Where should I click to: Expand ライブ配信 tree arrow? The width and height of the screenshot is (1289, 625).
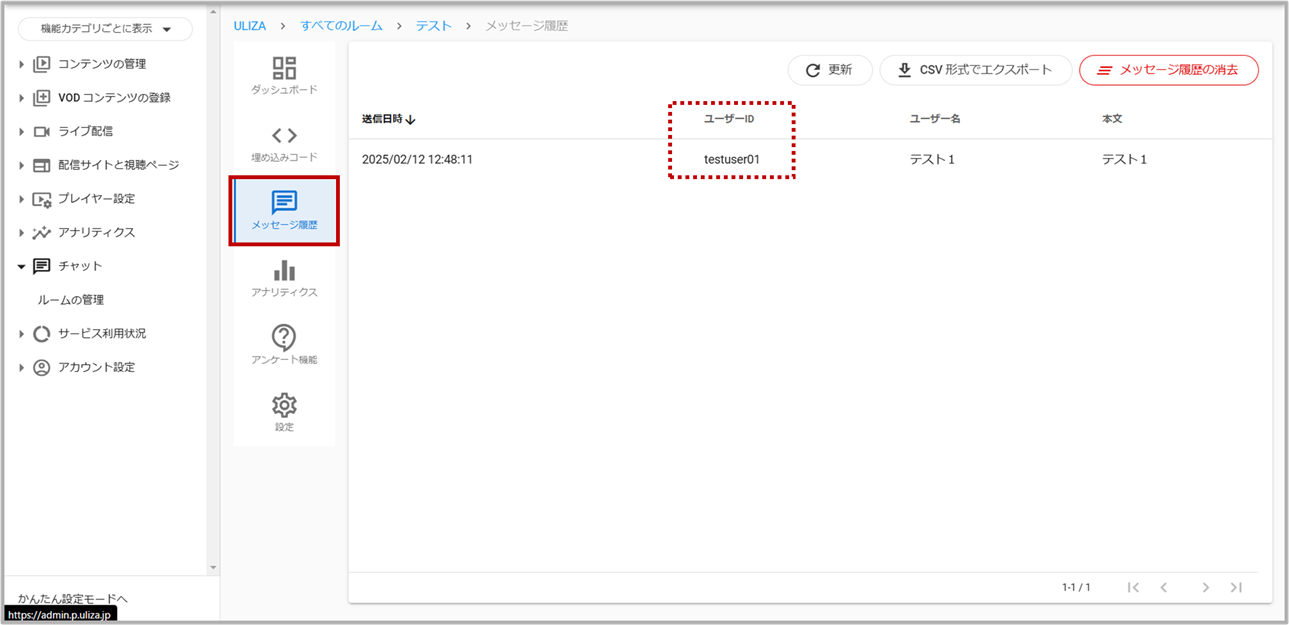(22, 131)
